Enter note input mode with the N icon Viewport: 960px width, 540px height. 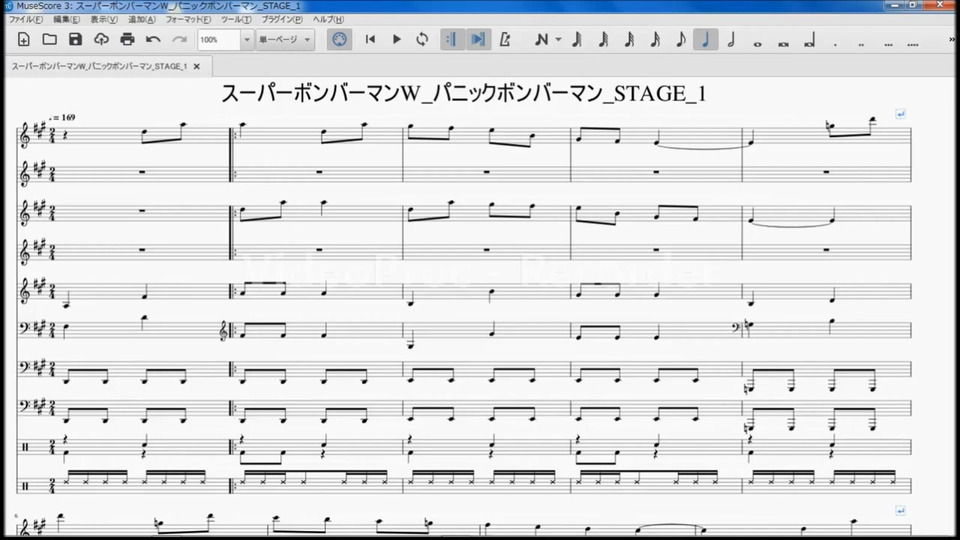point(541,40)
